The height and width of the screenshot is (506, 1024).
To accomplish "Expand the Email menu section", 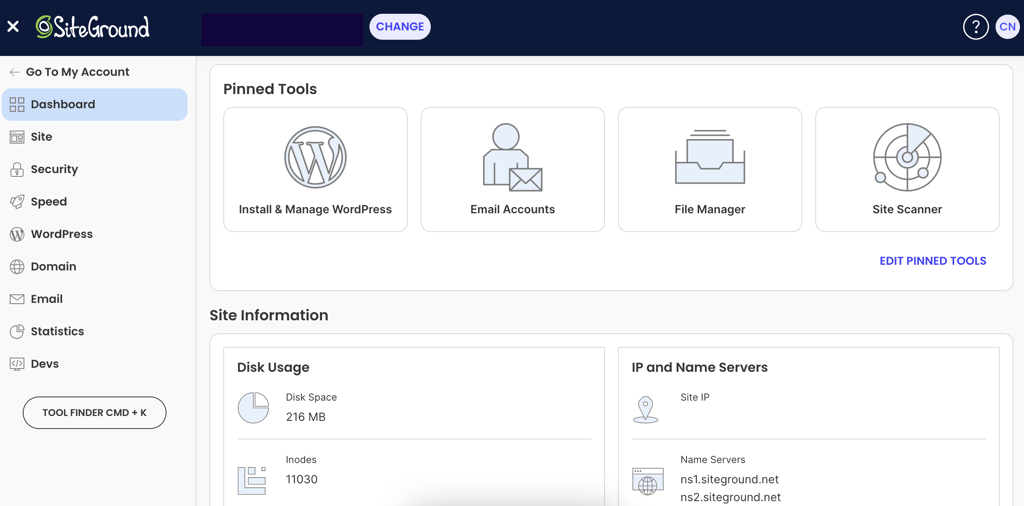I will 95,299.
